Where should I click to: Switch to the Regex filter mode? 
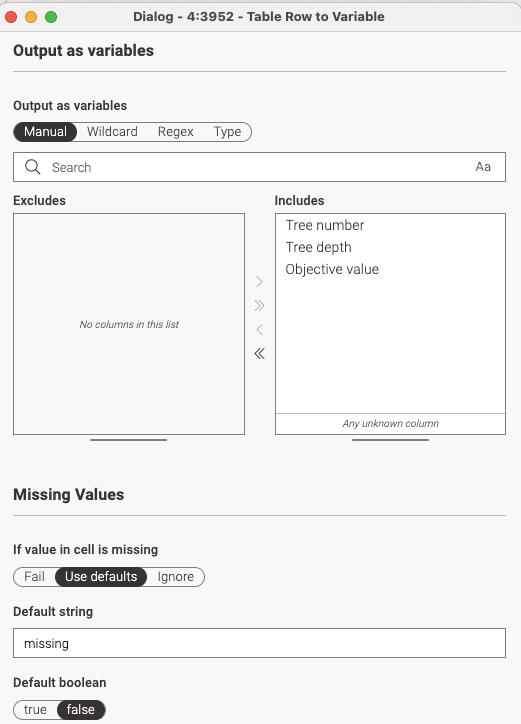tap(176, 132)
